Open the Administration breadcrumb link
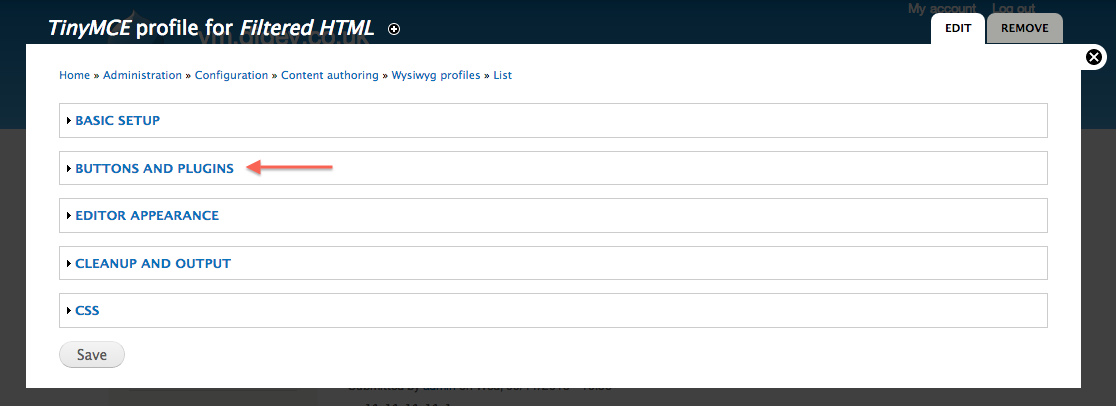This screenshot has height=406, width=1116. pos(142,75)
